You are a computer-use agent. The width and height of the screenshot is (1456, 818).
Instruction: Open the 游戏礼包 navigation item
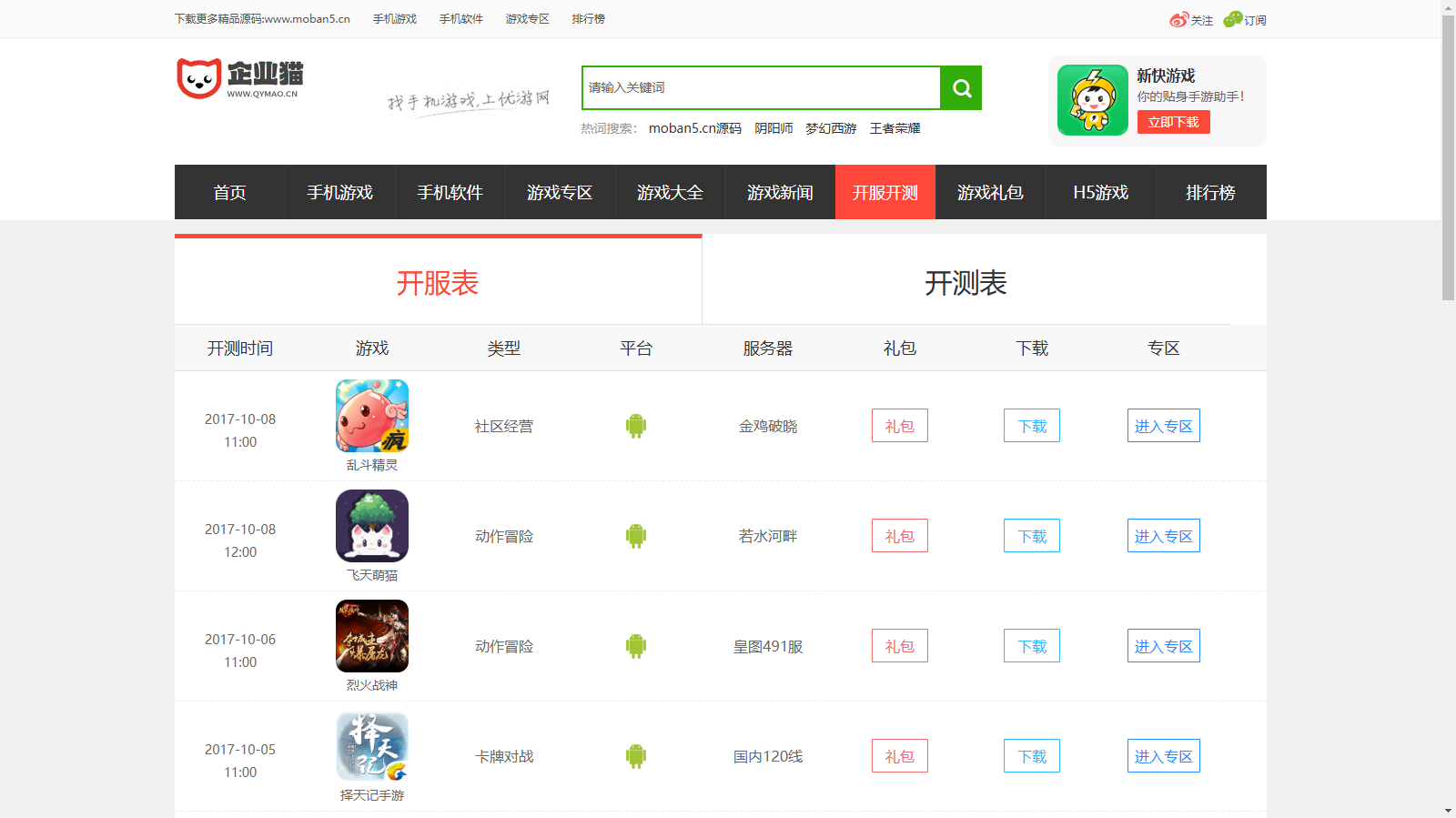(x=991, y=192)
